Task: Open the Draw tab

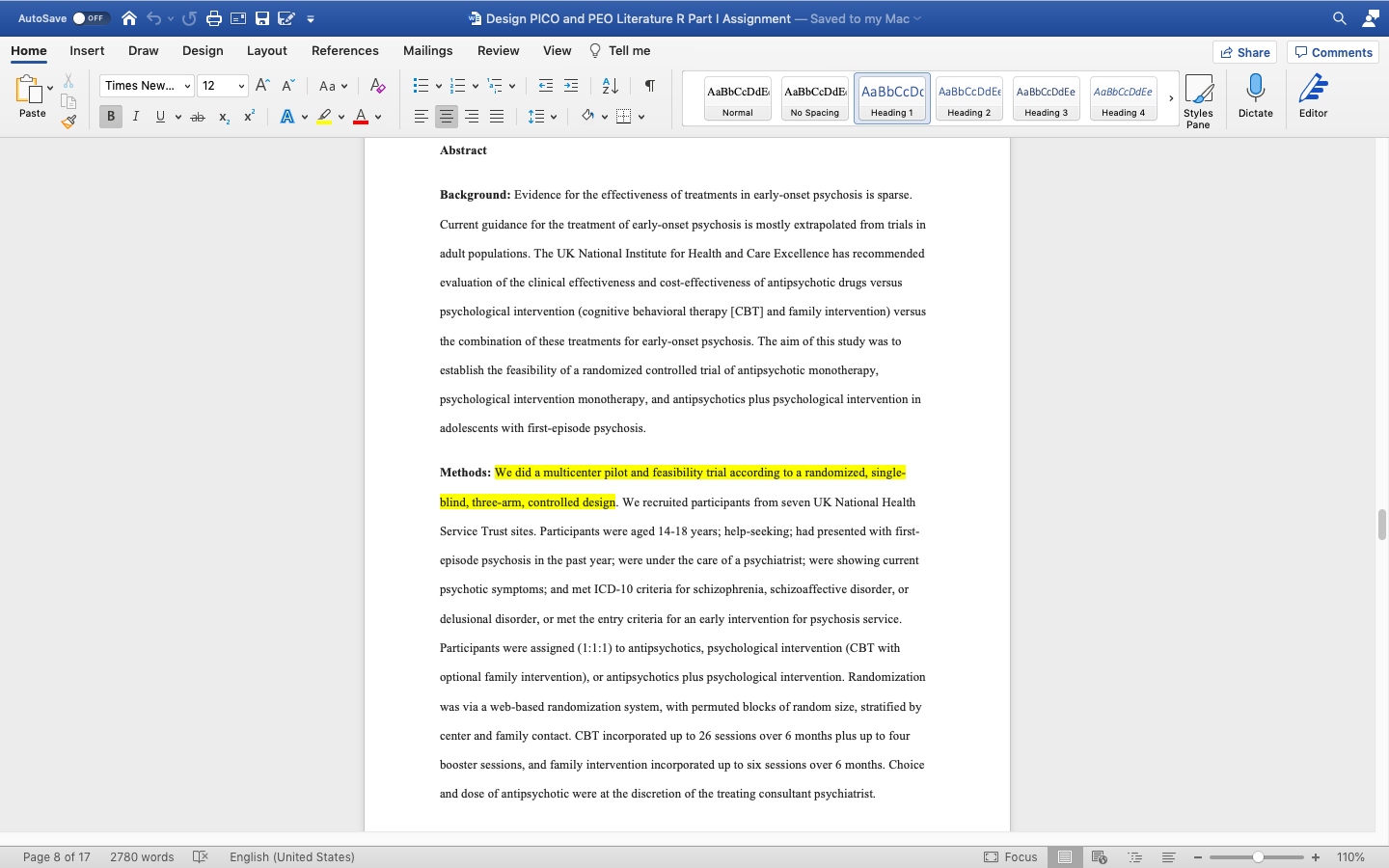Action: coord(144,51)
